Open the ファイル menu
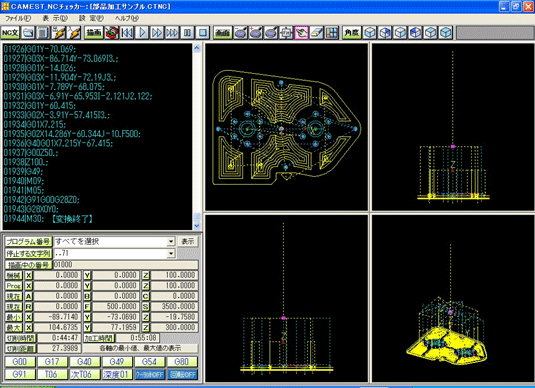 point(18,18)
